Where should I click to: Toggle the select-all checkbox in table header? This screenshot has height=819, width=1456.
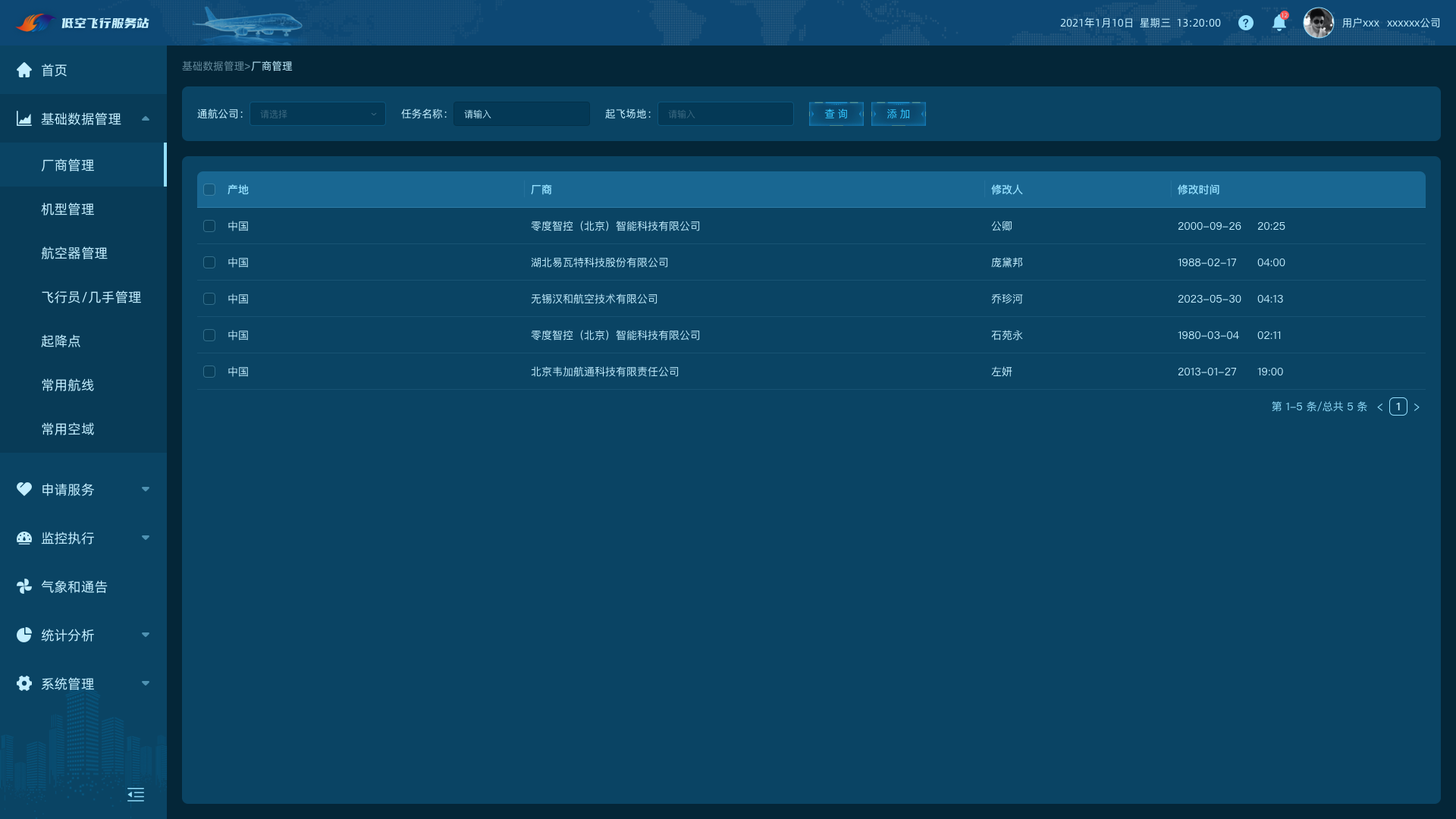coord(209,190)
